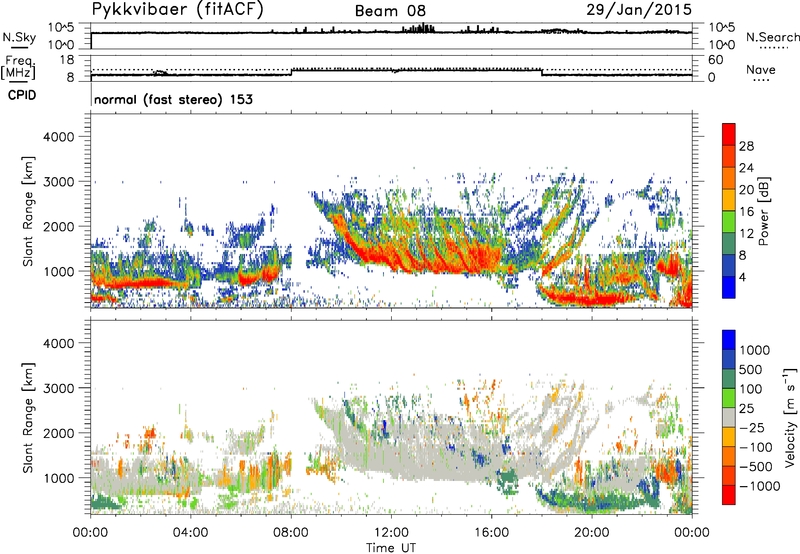The height and width of the screenshot is (554, 800).
Task: Pick the dark green 8–12 dB power swatch
Action: point(729,244)
